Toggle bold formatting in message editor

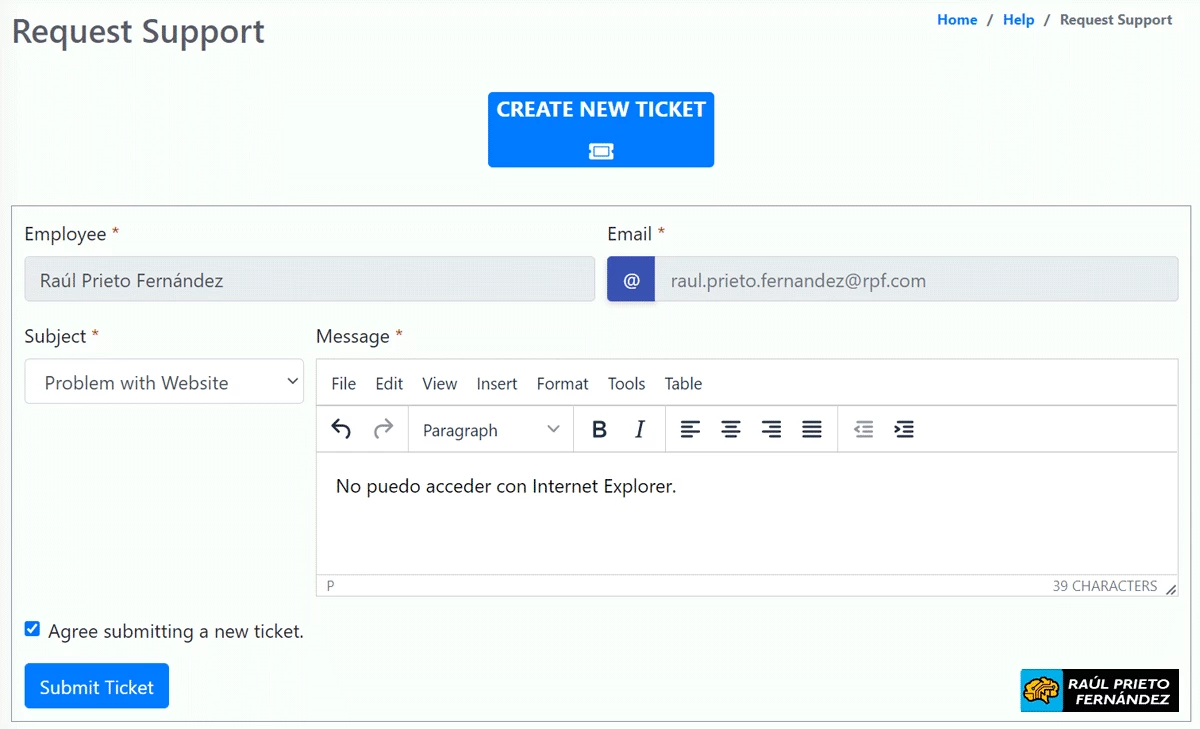point(599,429)
